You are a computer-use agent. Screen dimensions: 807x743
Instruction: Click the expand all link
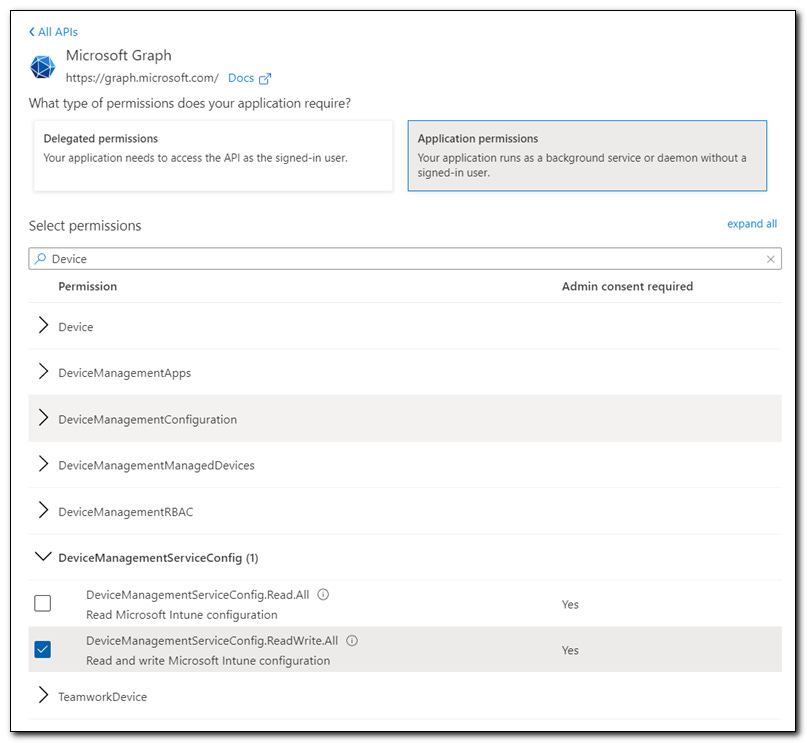click(751, 224)
